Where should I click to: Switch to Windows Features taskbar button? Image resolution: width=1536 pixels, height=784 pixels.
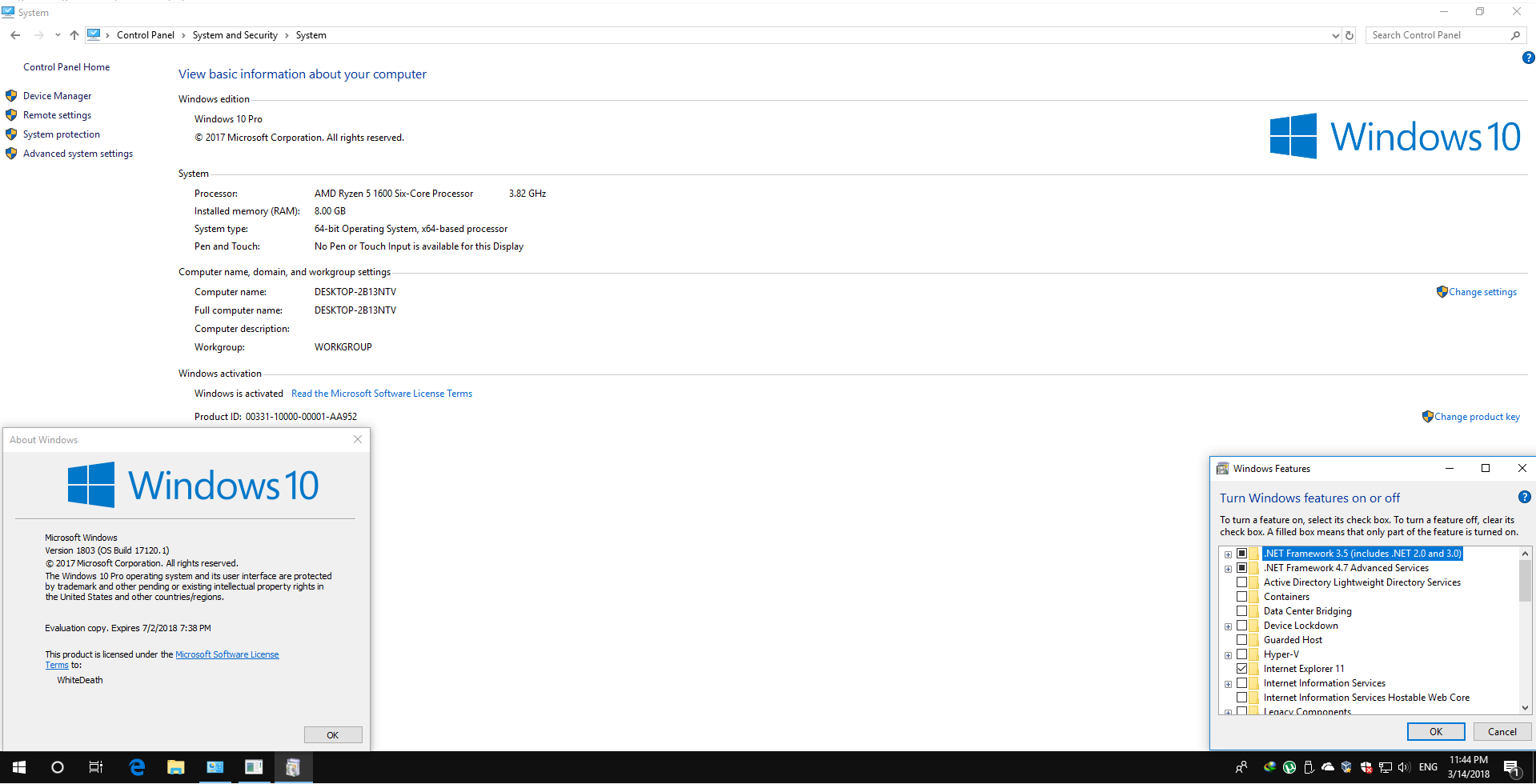point(293,767)
